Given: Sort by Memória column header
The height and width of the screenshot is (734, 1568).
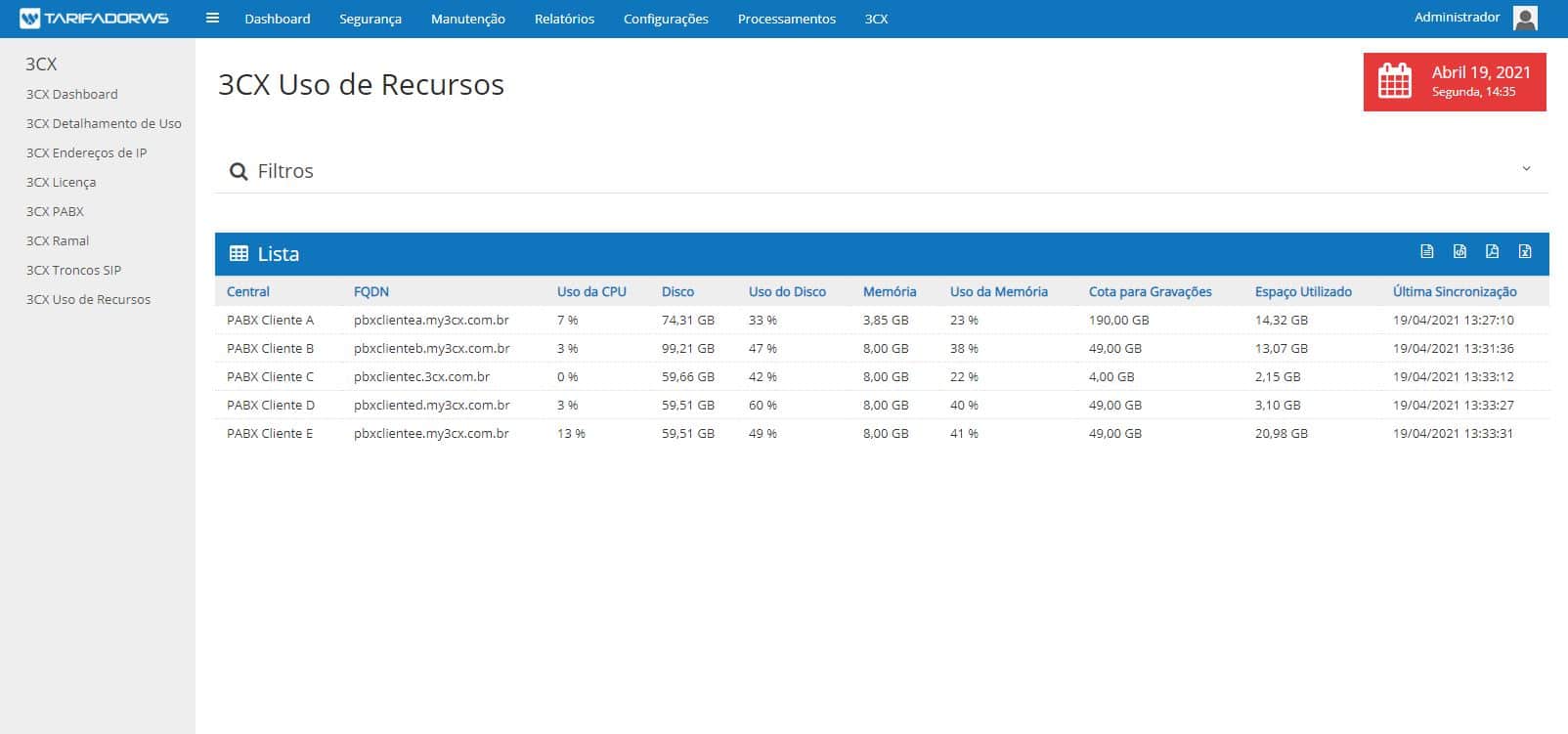Looking at the screenshot, I should [x=890, y=291].
